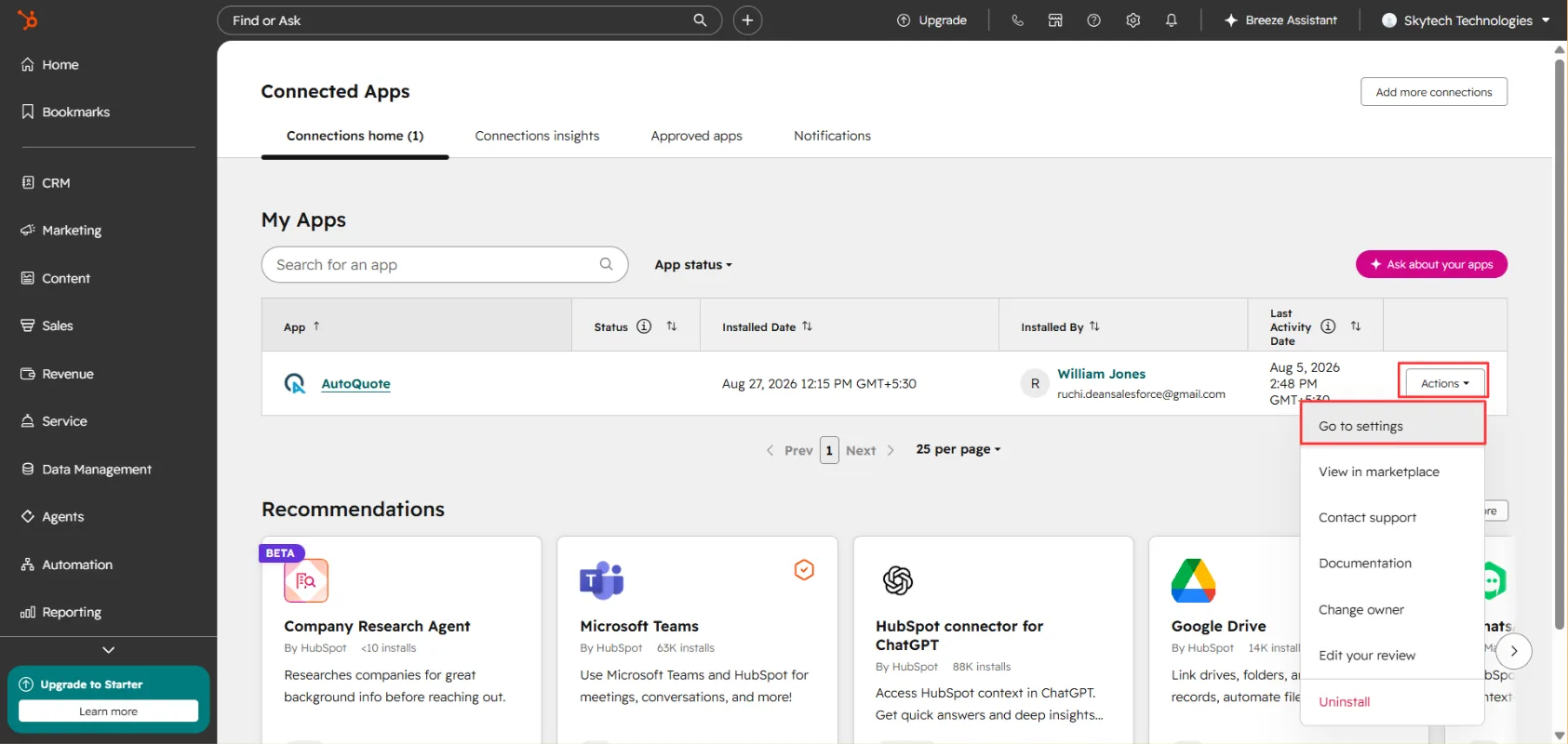Viewport: 1568px width, 744px height.
Task: Click the Upgrade link in top bar
Action: click(x=931, y=20)
